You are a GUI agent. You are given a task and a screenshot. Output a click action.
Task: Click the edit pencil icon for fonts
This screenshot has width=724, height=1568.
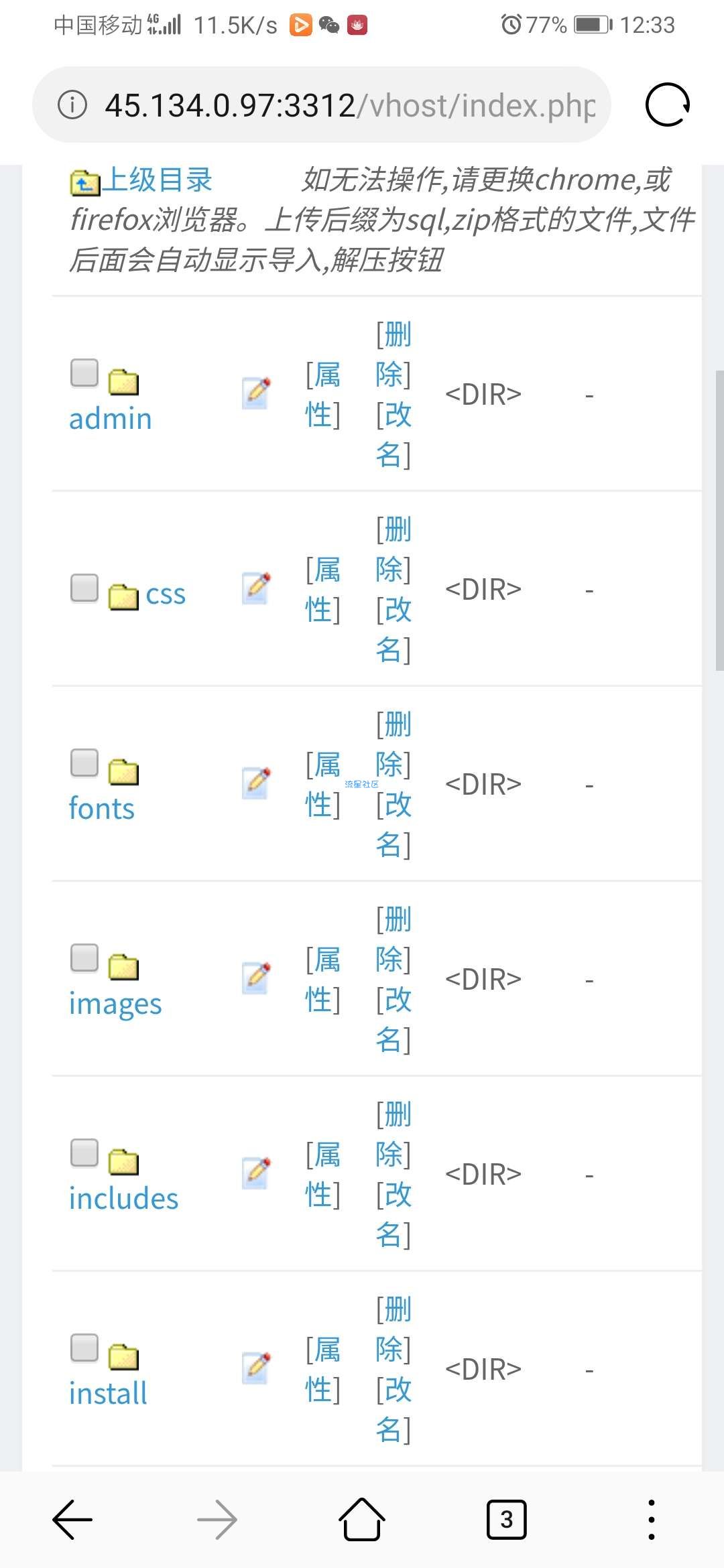(x=256, y=783)
